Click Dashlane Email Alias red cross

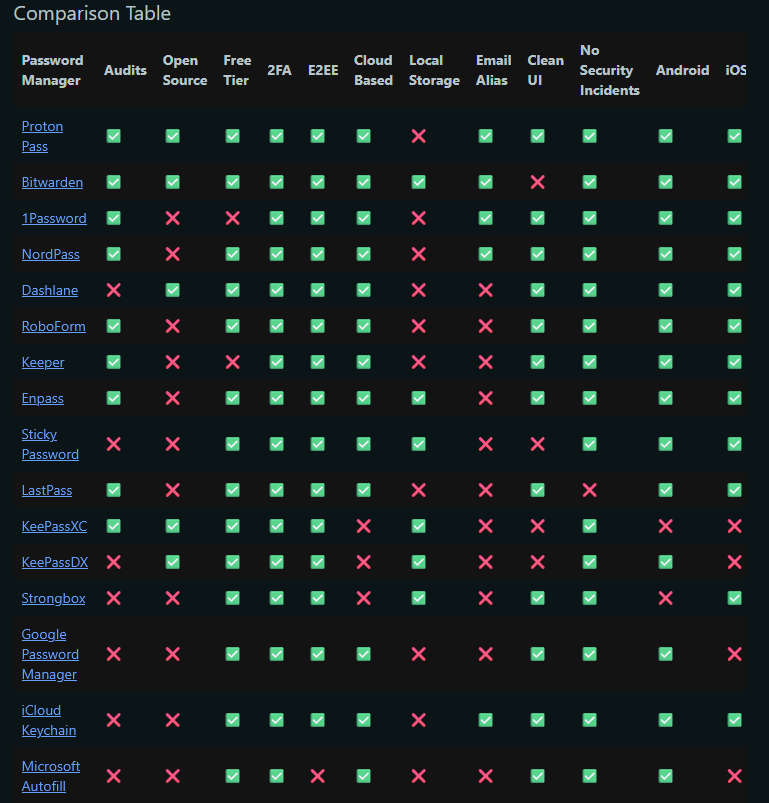coord(485,290)
